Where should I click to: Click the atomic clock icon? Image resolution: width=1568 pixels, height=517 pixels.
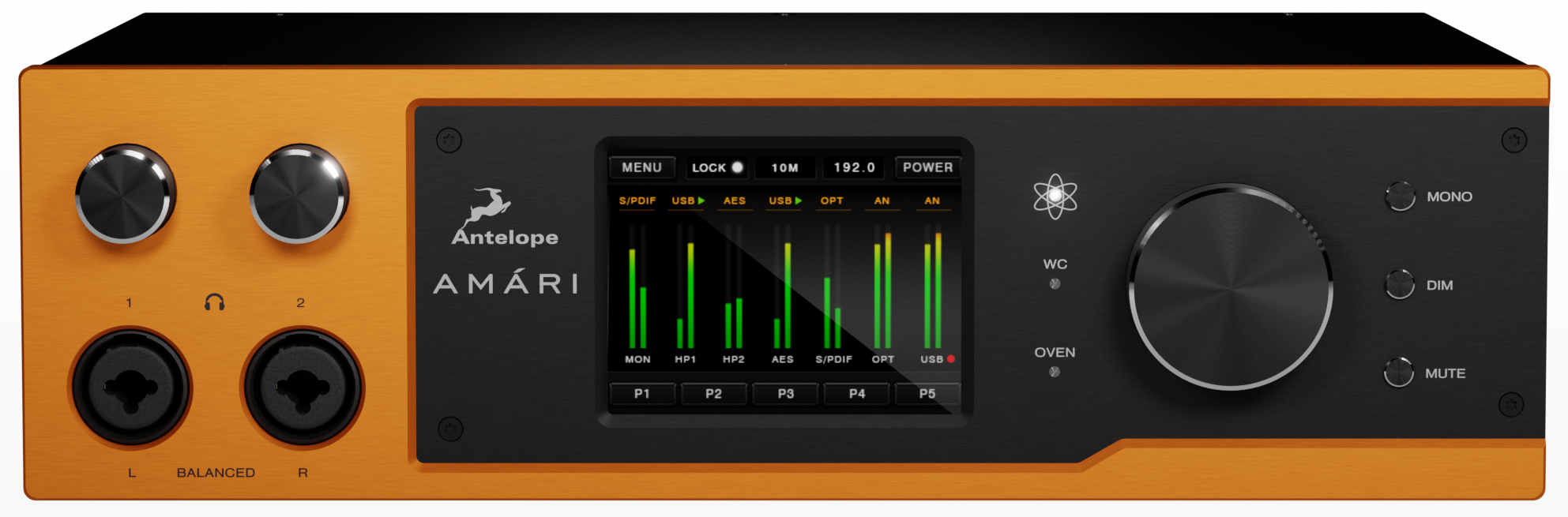point(1055,196)
